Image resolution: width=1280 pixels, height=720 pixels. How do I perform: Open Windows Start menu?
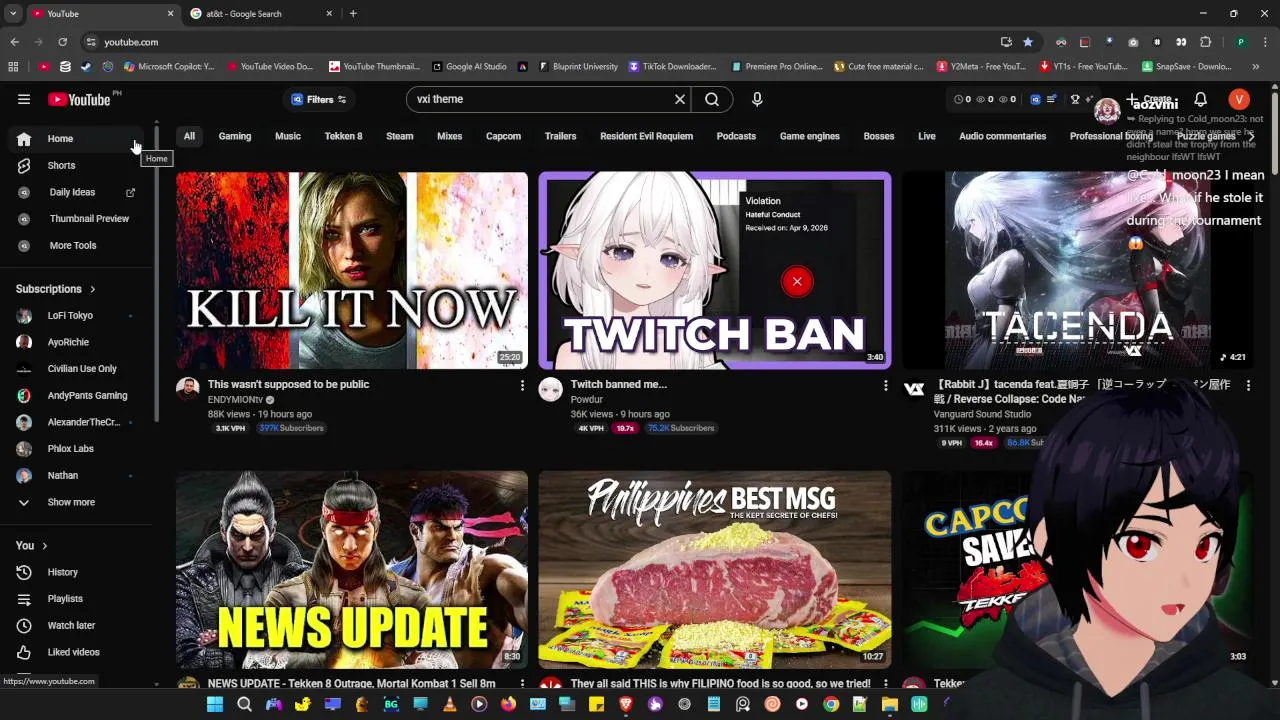[x=215, y=704]
